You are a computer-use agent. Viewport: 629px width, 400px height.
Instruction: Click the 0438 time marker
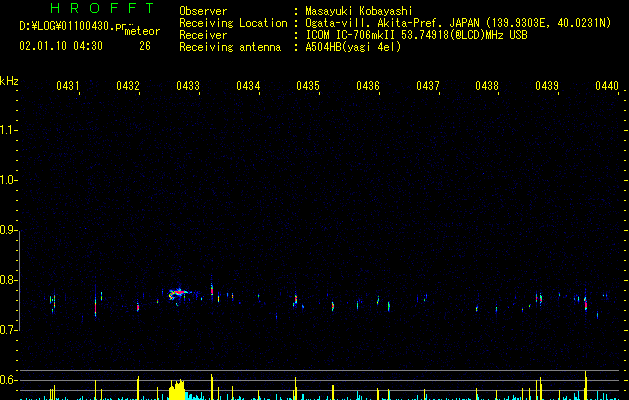487,86
